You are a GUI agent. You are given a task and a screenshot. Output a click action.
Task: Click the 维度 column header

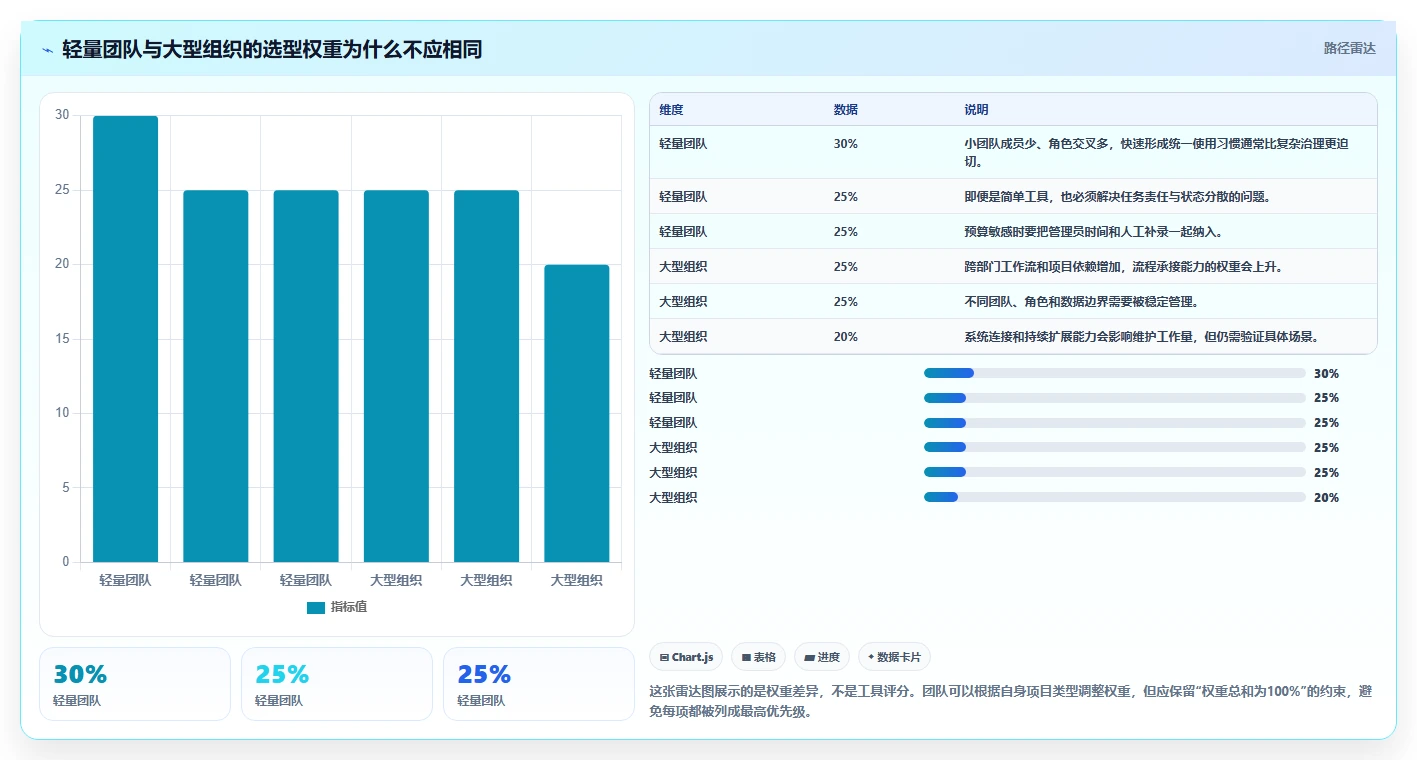(x=671, y=109)
